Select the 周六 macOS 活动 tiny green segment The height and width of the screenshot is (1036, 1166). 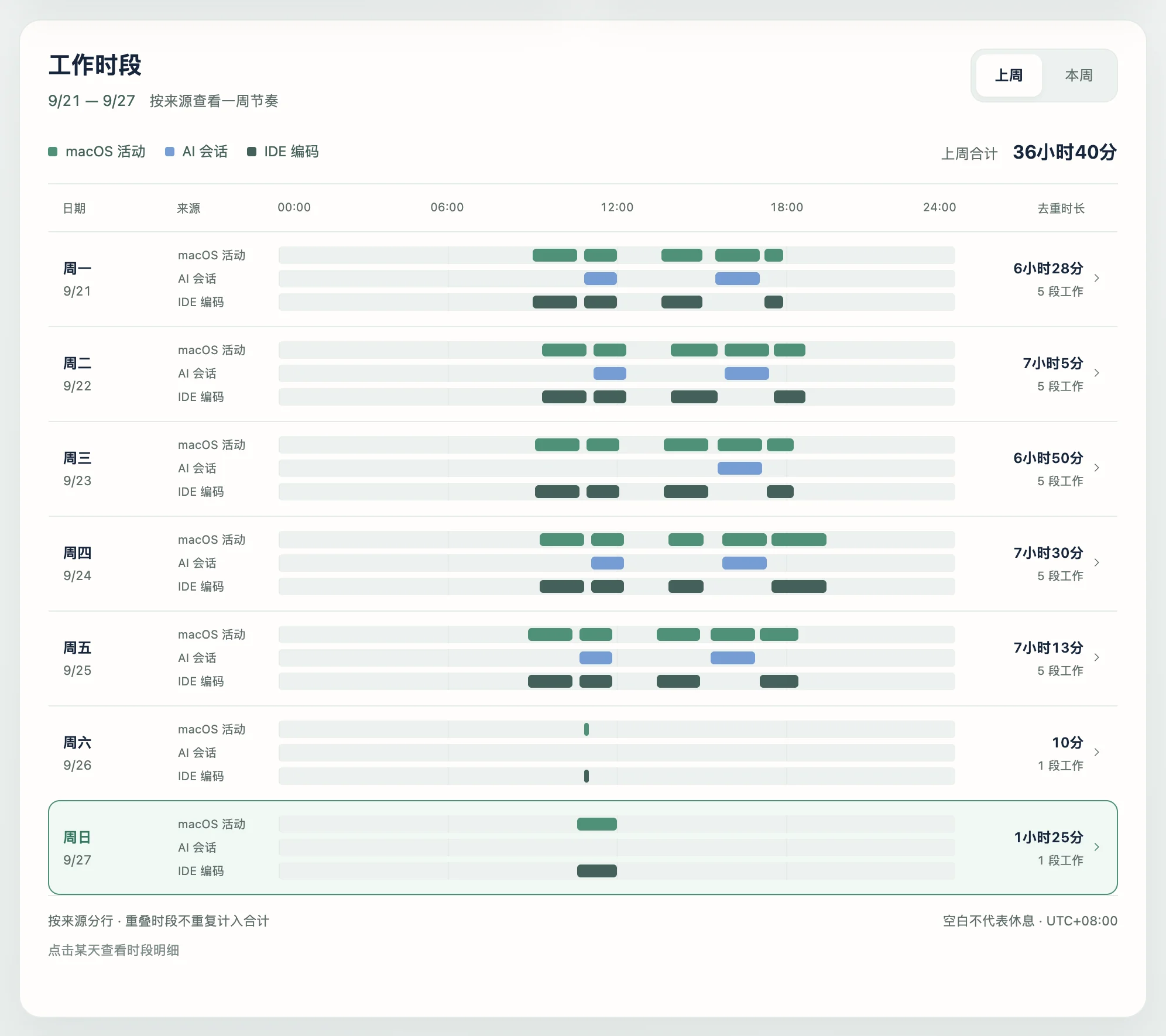tap(587, 729)
